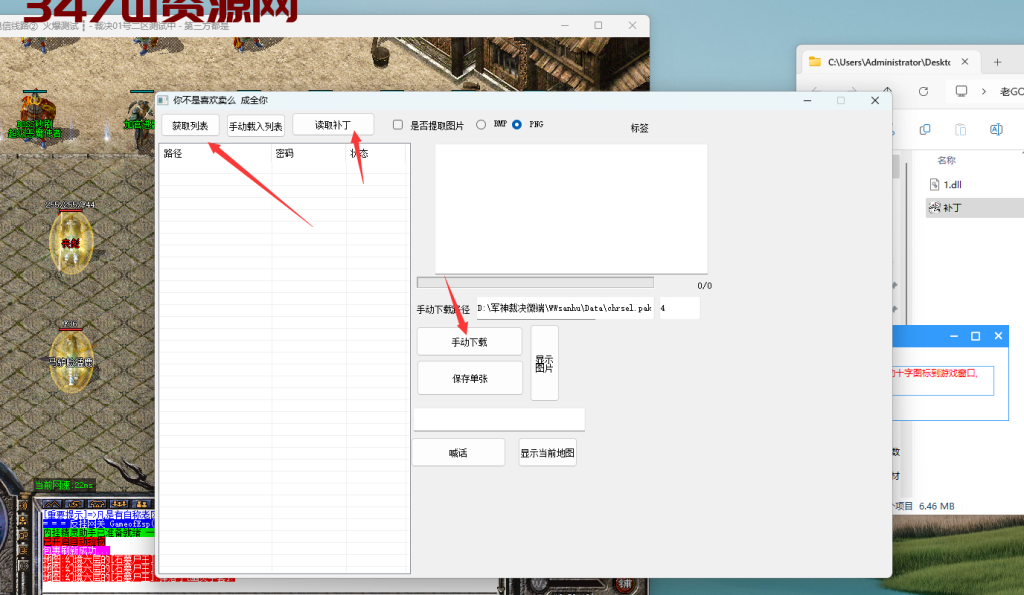Select the 补丁 file in Explorer
The width and height of the screenshot is (1024, 595).
pyautogui.click(x=951, y=208)
